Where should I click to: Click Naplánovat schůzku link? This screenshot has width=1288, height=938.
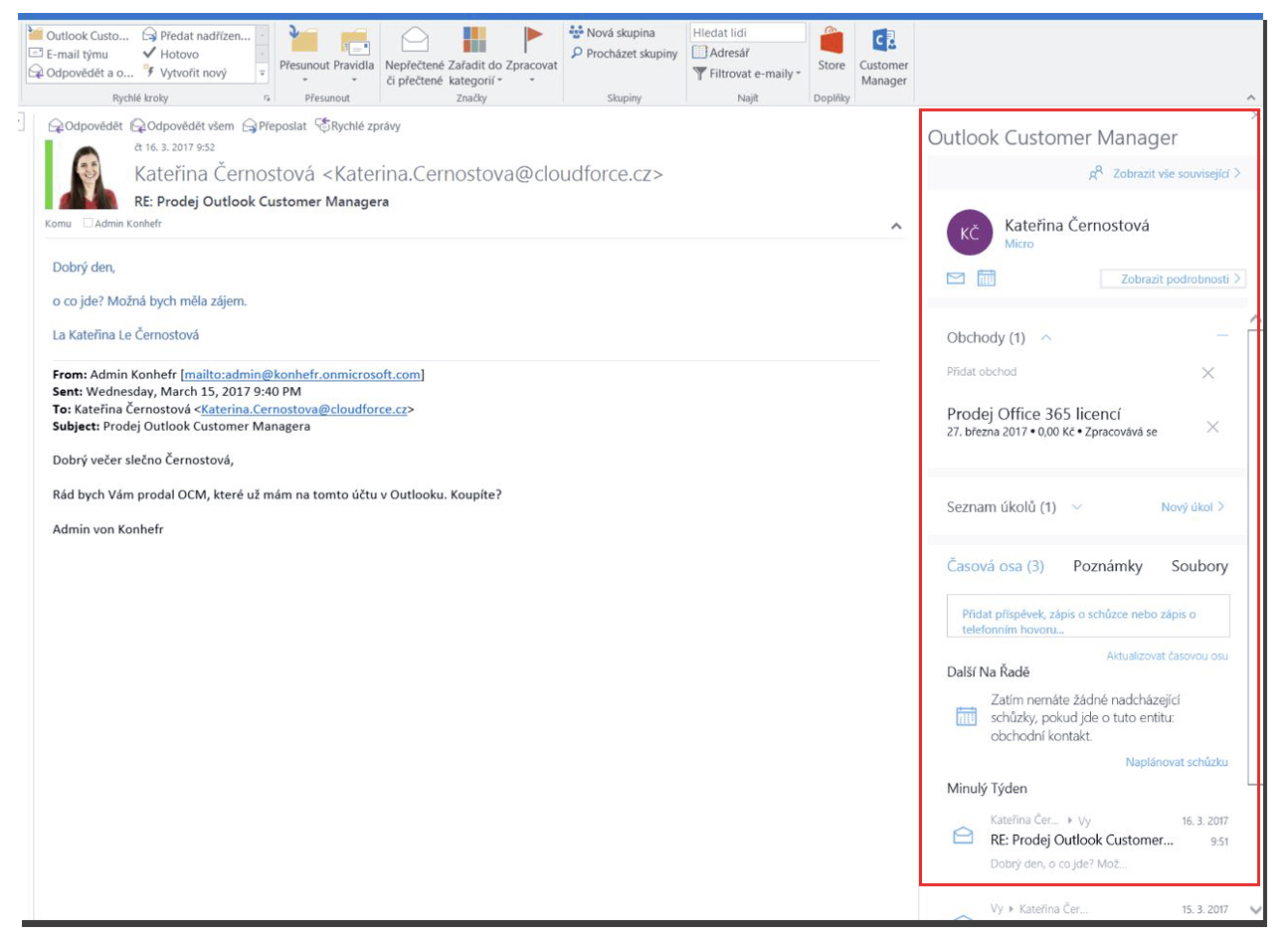pyautogui.click(x=1177, y=763)
